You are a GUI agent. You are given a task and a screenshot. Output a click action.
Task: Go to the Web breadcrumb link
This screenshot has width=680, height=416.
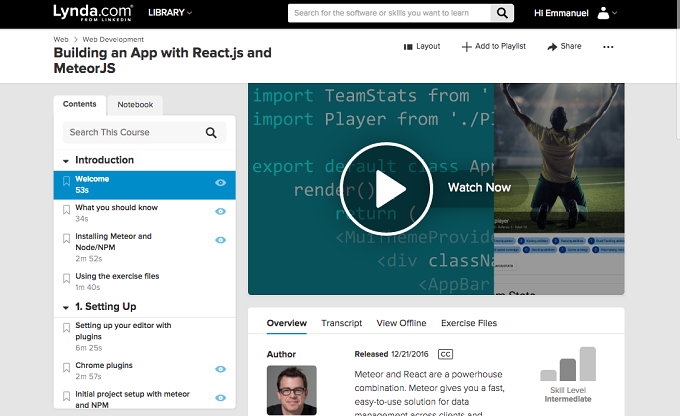pos(61,39)
